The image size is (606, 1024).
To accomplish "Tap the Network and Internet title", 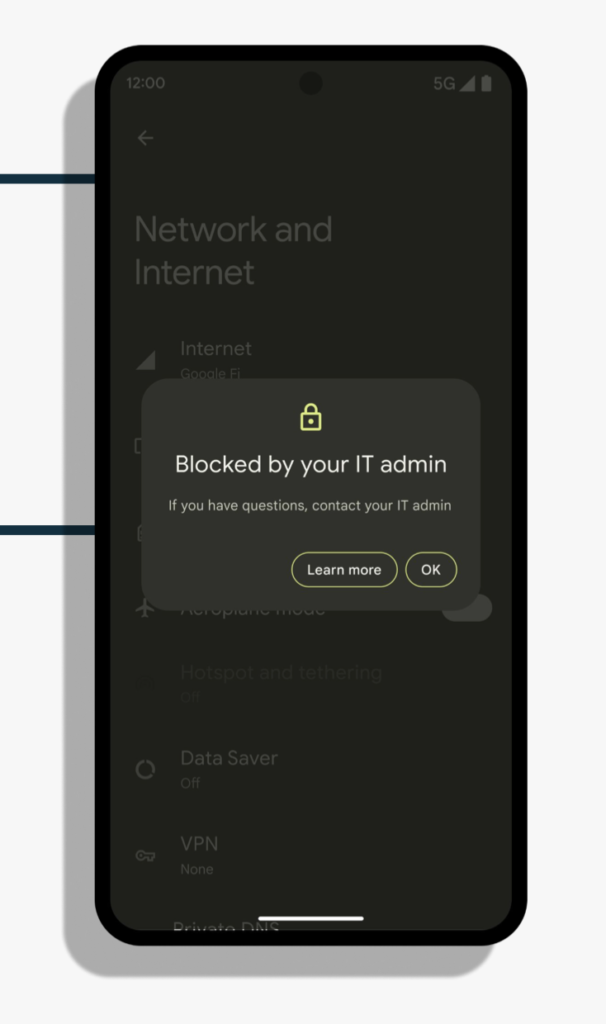I will 233,250.
